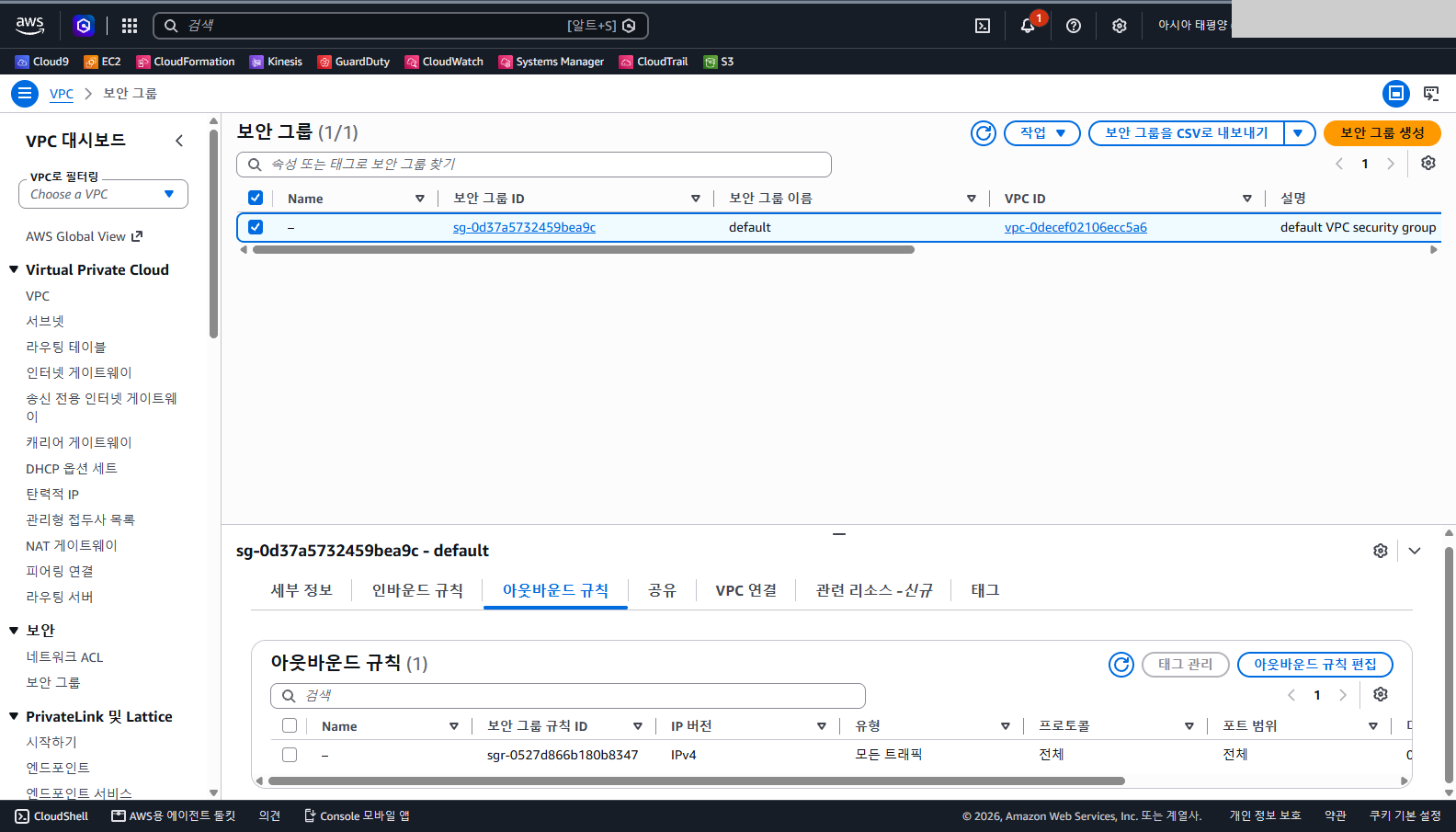Open the AWS home logo
Viewport: 1456px width, 832px height.
pyautogui.click(x=29, y=26)
